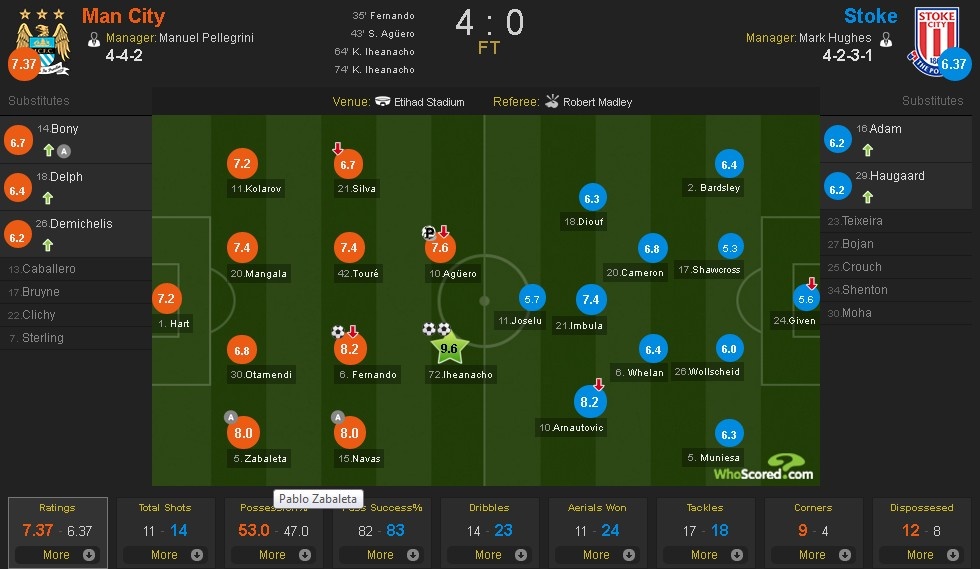Click the Stoke City club crest
Viewport: 980px width, 569px height.
pos(931,40)
